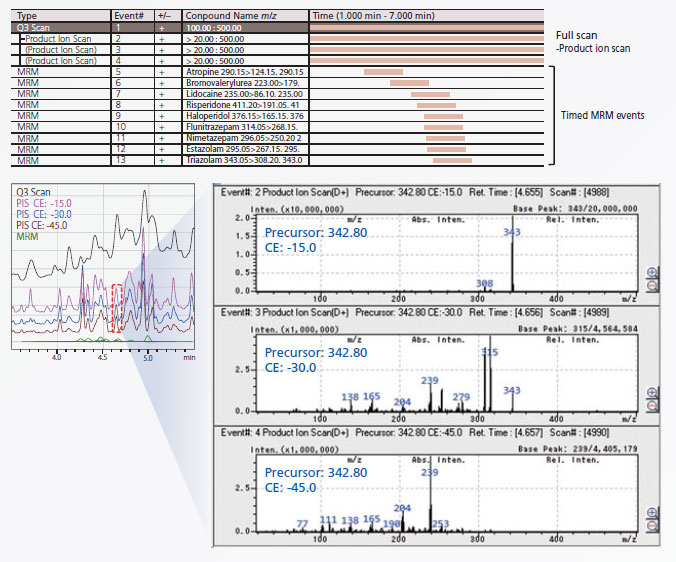
Task: Click the Risperidone time range bar
Action: pos(436,105)
